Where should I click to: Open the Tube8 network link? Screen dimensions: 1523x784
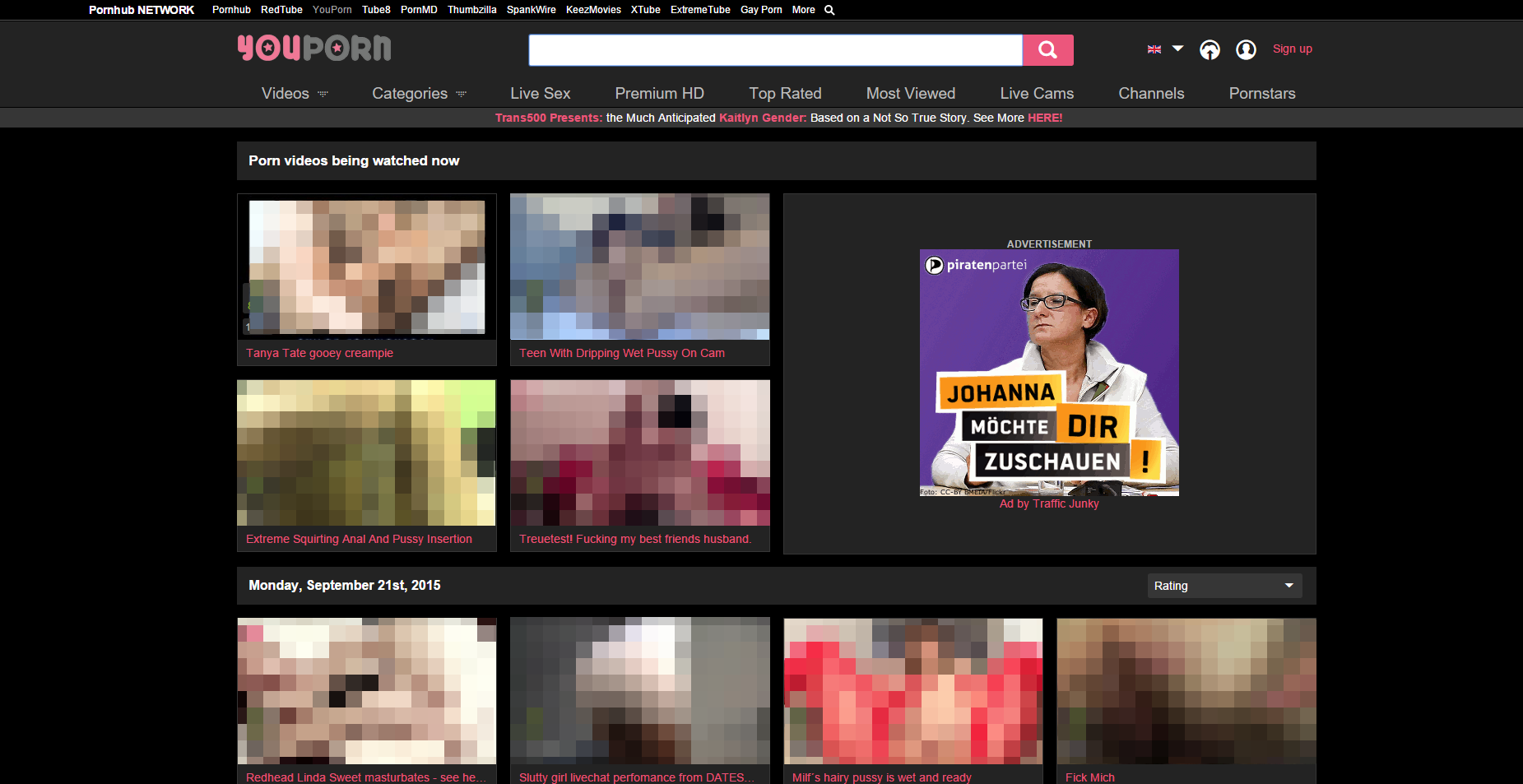coord(376,10)
